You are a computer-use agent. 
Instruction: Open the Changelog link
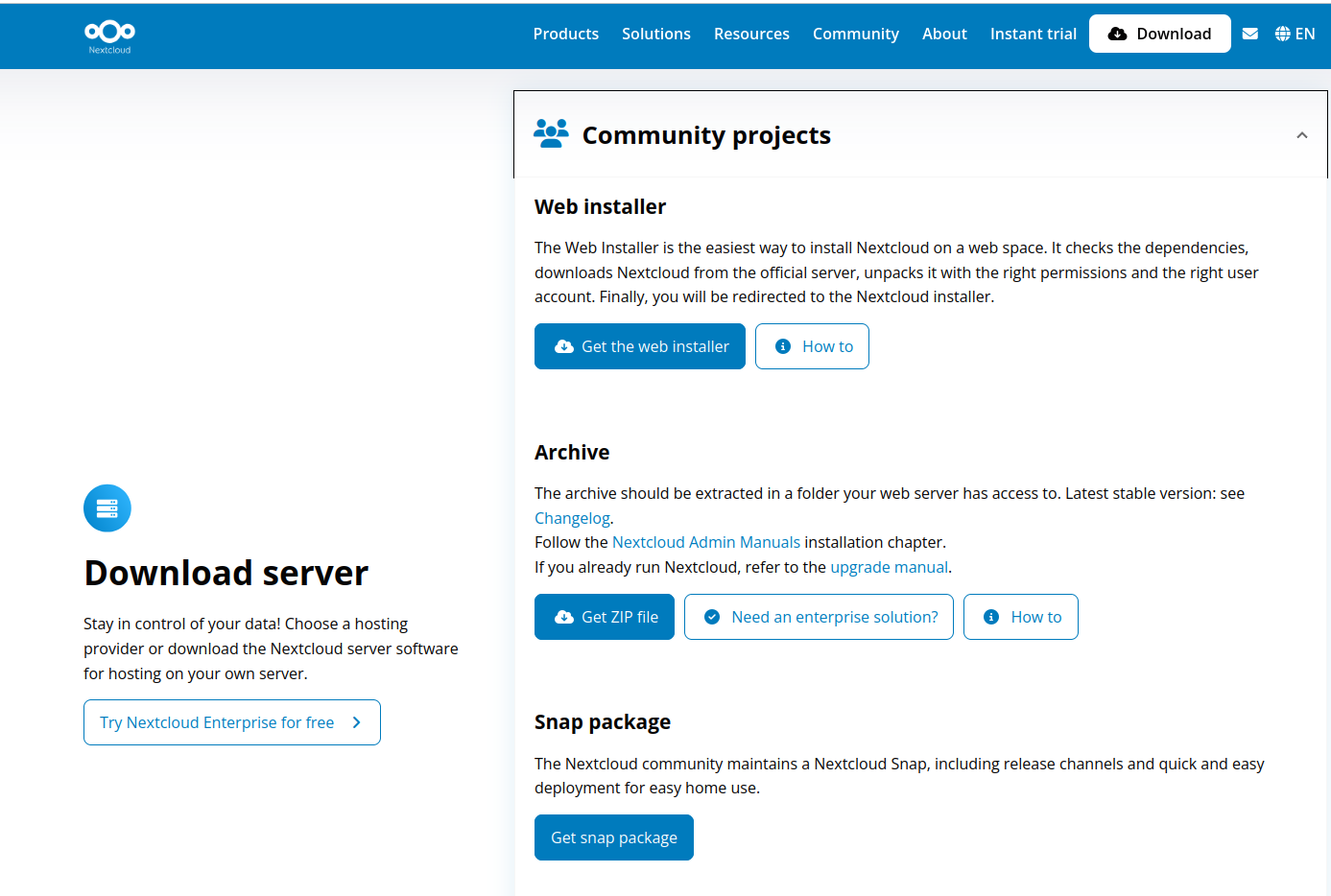pyautogui.click(x=572, y=518)
